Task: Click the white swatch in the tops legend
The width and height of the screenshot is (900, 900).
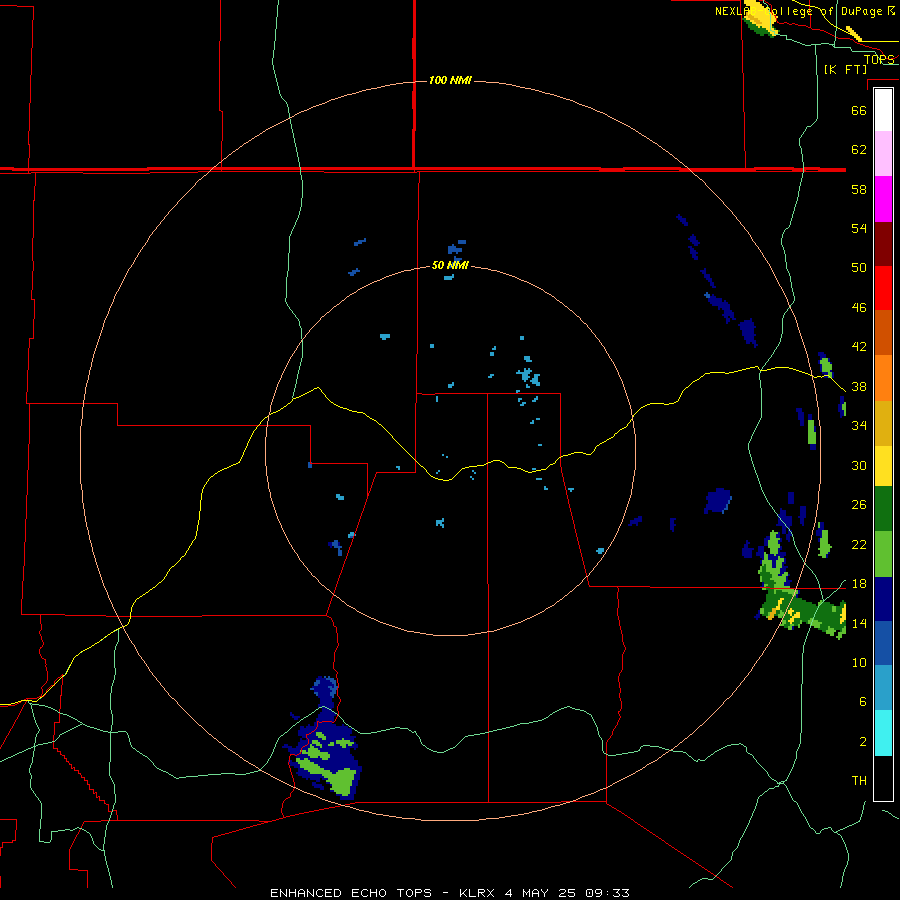Action: coord(883,110)
